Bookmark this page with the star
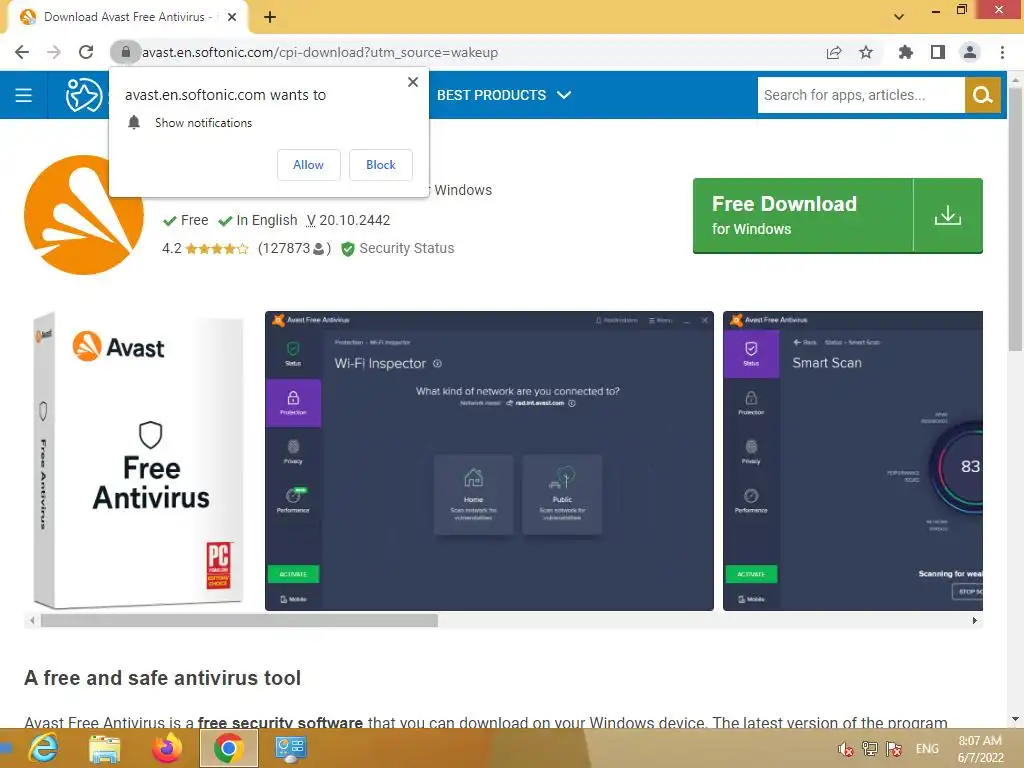This screenshot has width=1024, height=768. [866, 52]
